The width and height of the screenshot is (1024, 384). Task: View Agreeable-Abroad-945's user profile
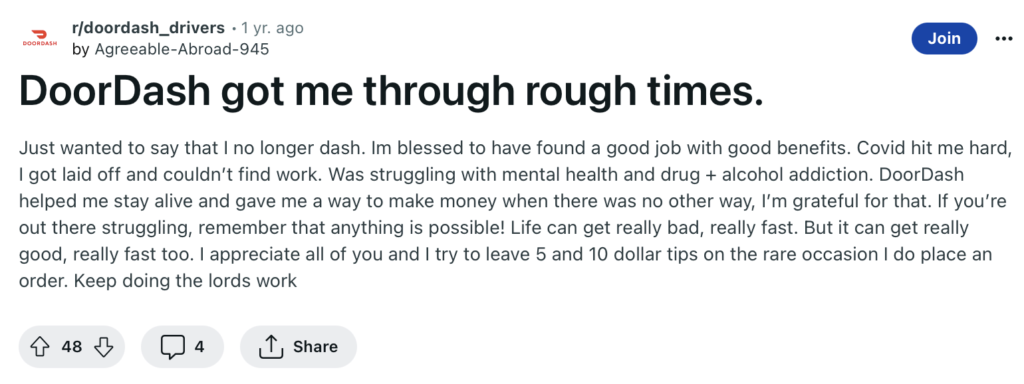(182, 49)
